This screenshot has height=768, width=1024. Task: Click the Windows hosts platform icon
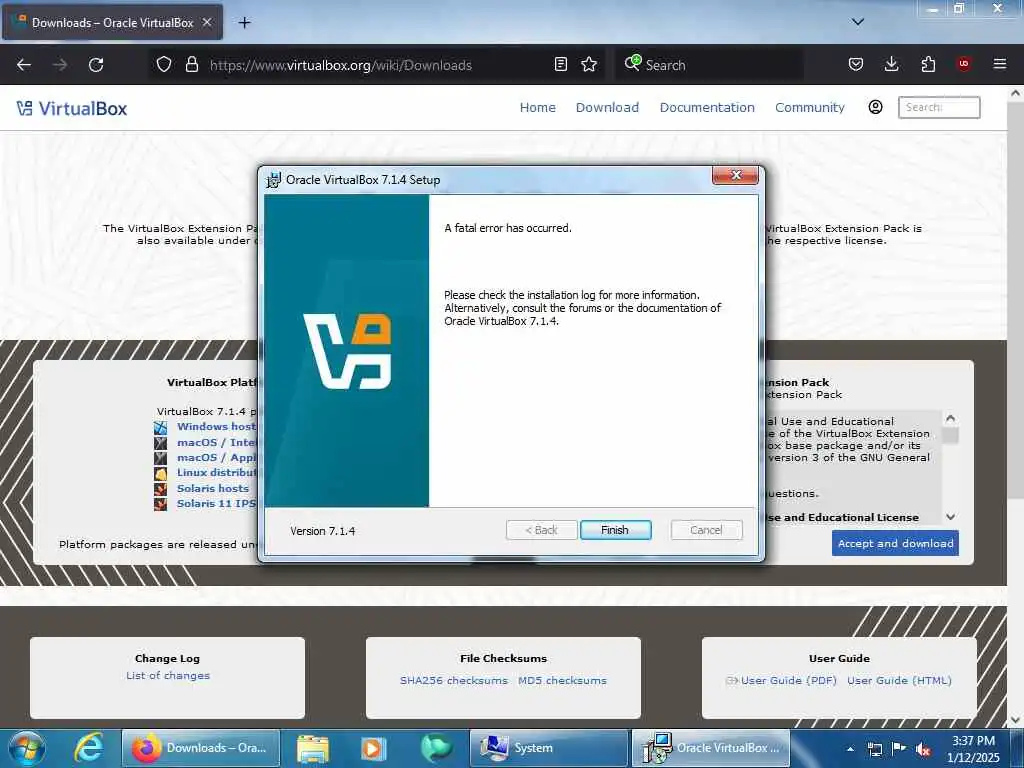click(161, 428)
